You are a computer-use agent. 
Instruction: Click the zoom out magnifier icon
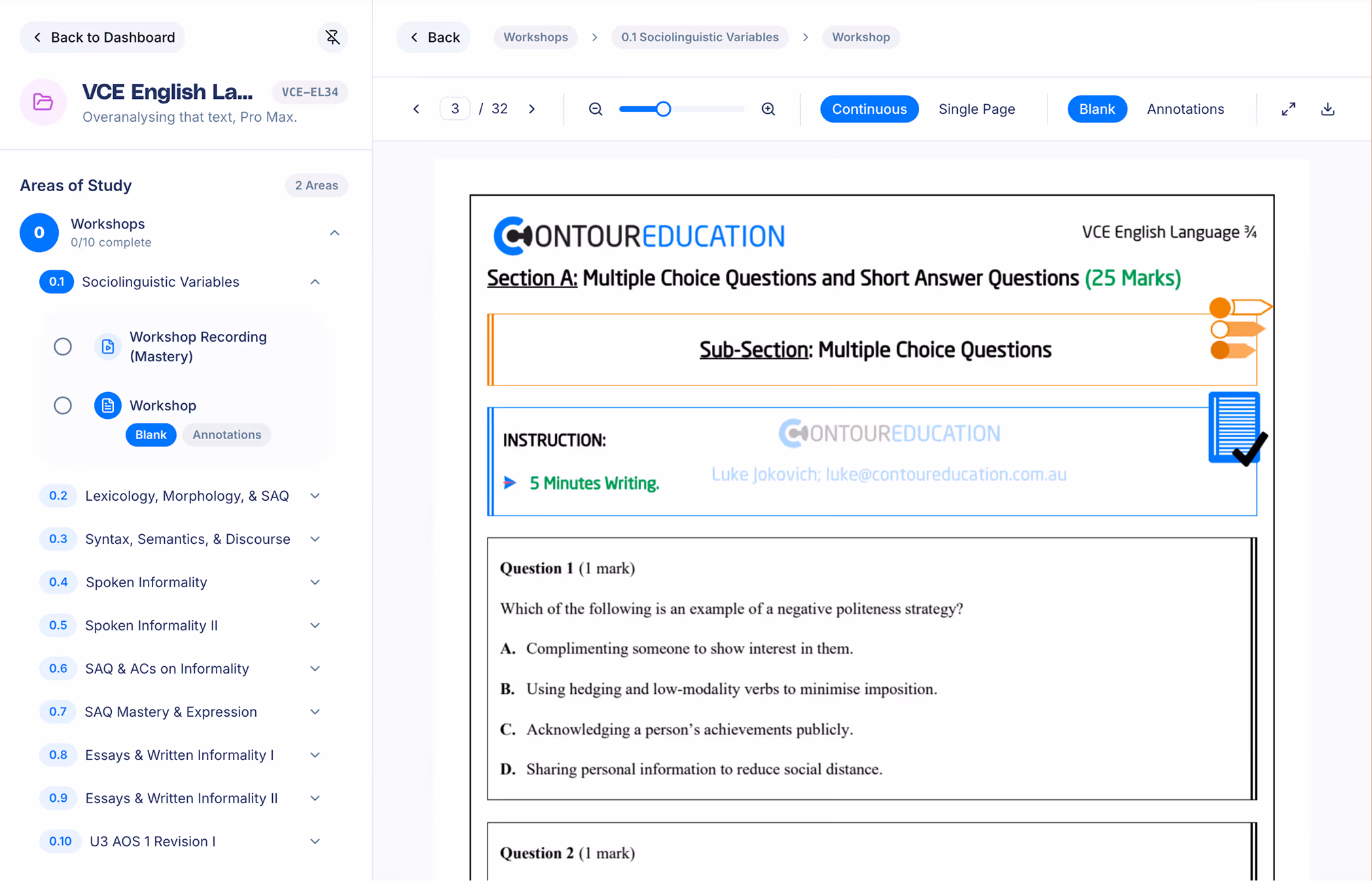click(x=595, y=109)
